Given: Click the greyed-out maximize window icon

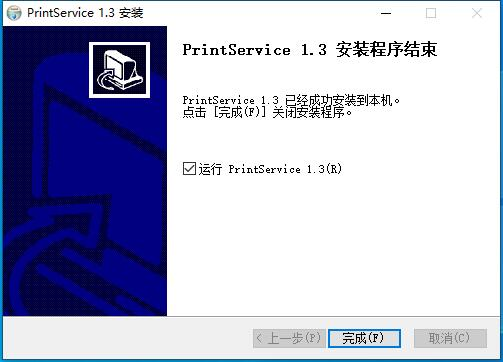Looking at the screenshot, I should (431, 13).
